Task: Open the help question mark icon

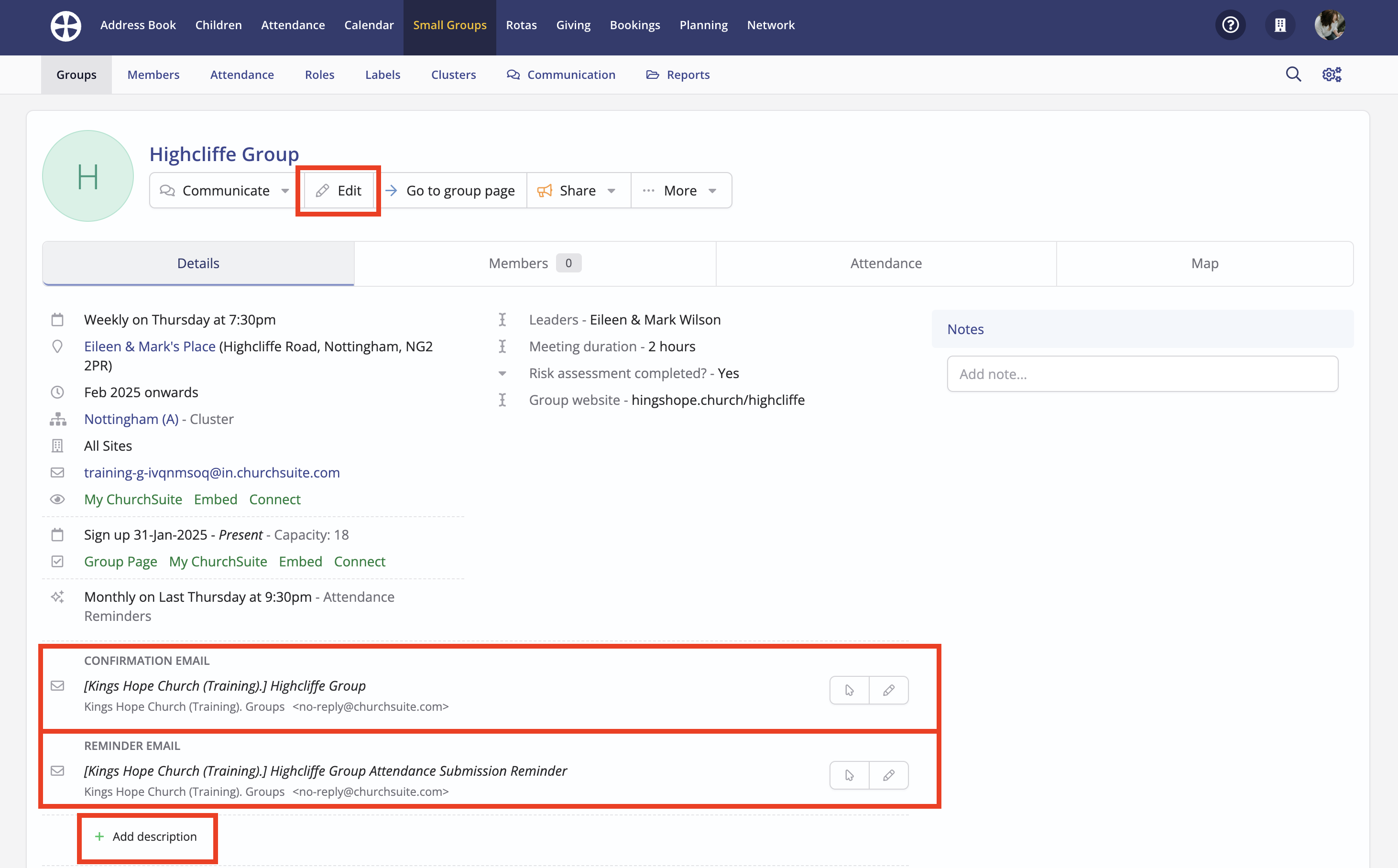Action: pyautogui.click(x=1230, y=25)
